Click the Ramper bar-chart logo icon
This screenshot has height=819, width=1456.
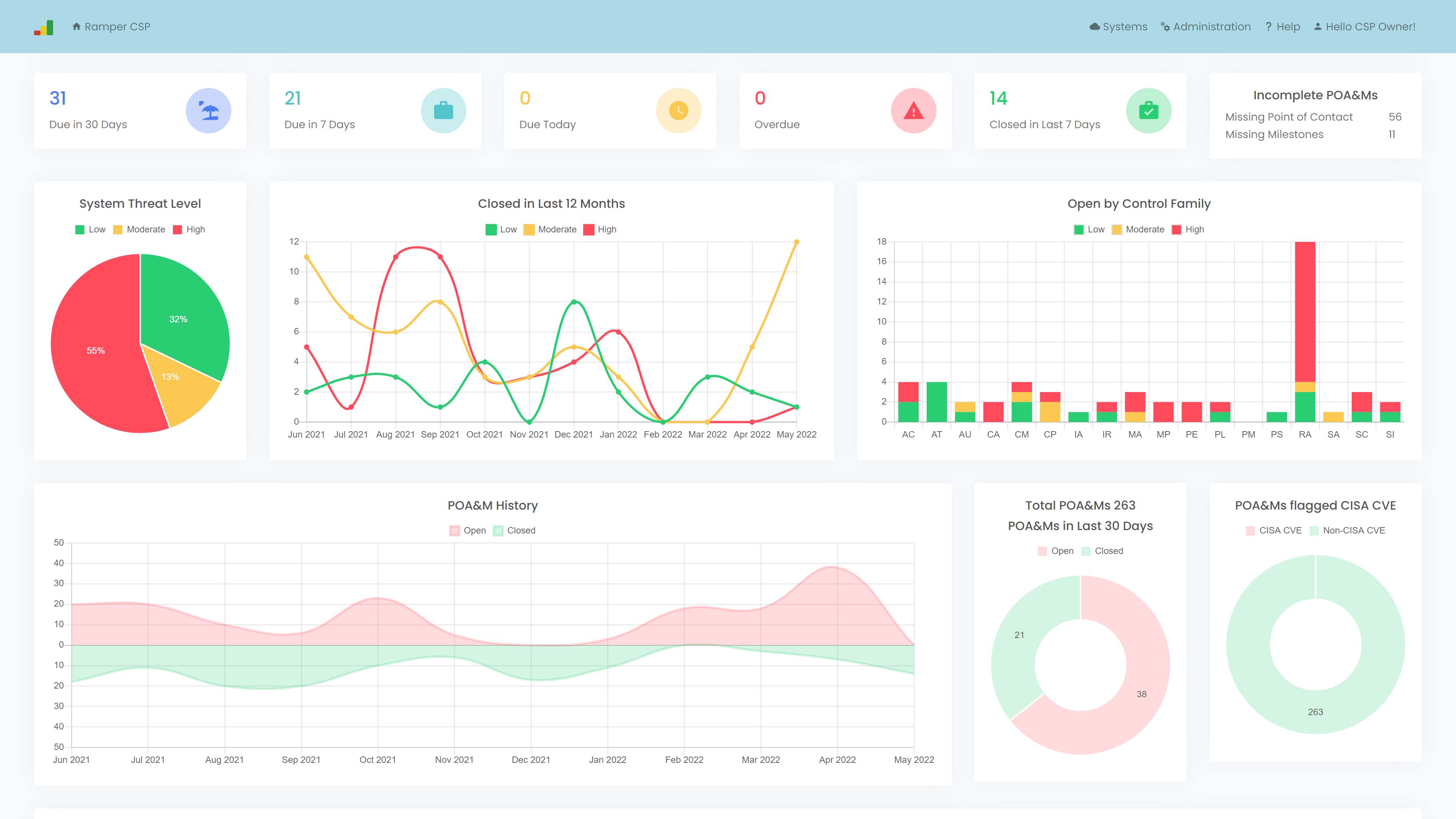(x=44, y=28)
